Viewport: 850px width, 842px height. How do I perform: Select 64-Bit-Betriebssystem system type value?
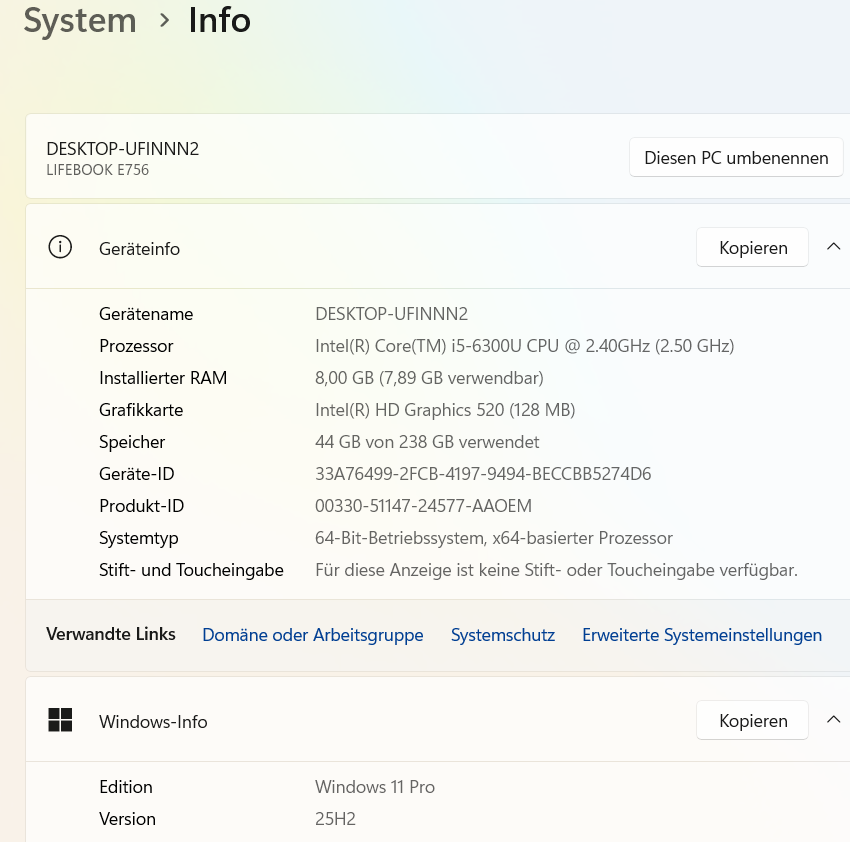(x=494, y=538)
